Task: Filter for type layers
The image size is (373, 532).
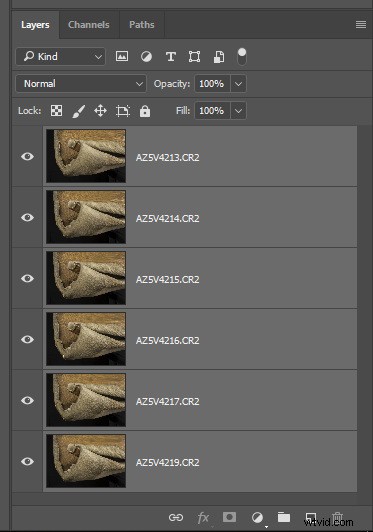Action: (171, 57)
